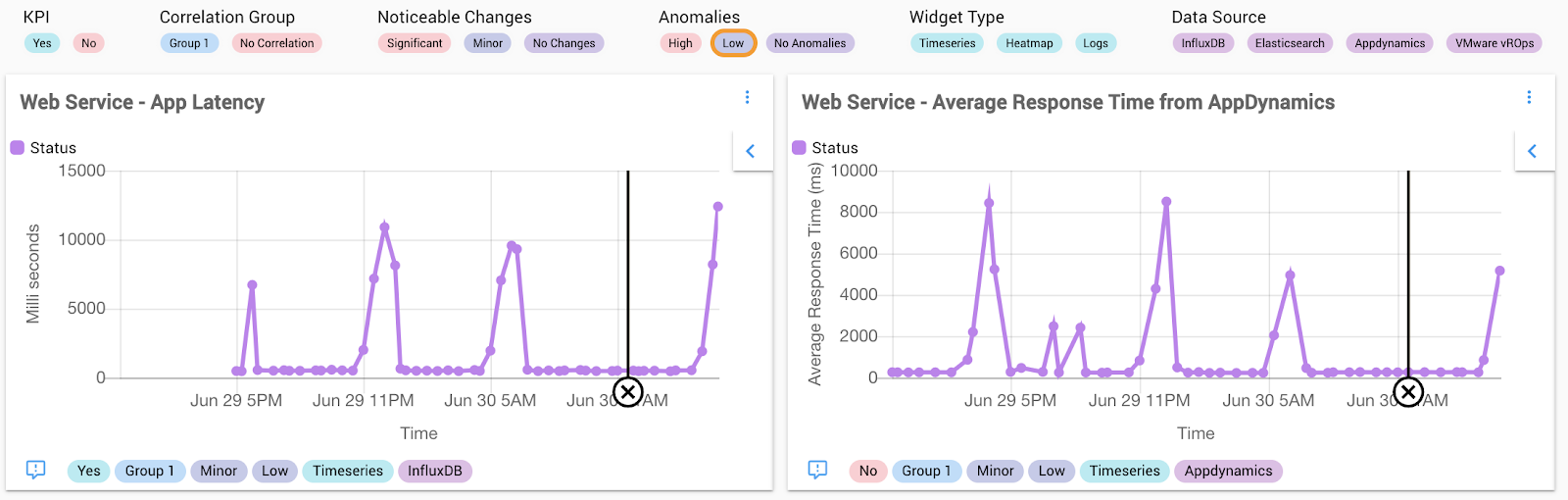
Task: Filter widgets by Heatmap type
Action: [x=1029, y=43]
